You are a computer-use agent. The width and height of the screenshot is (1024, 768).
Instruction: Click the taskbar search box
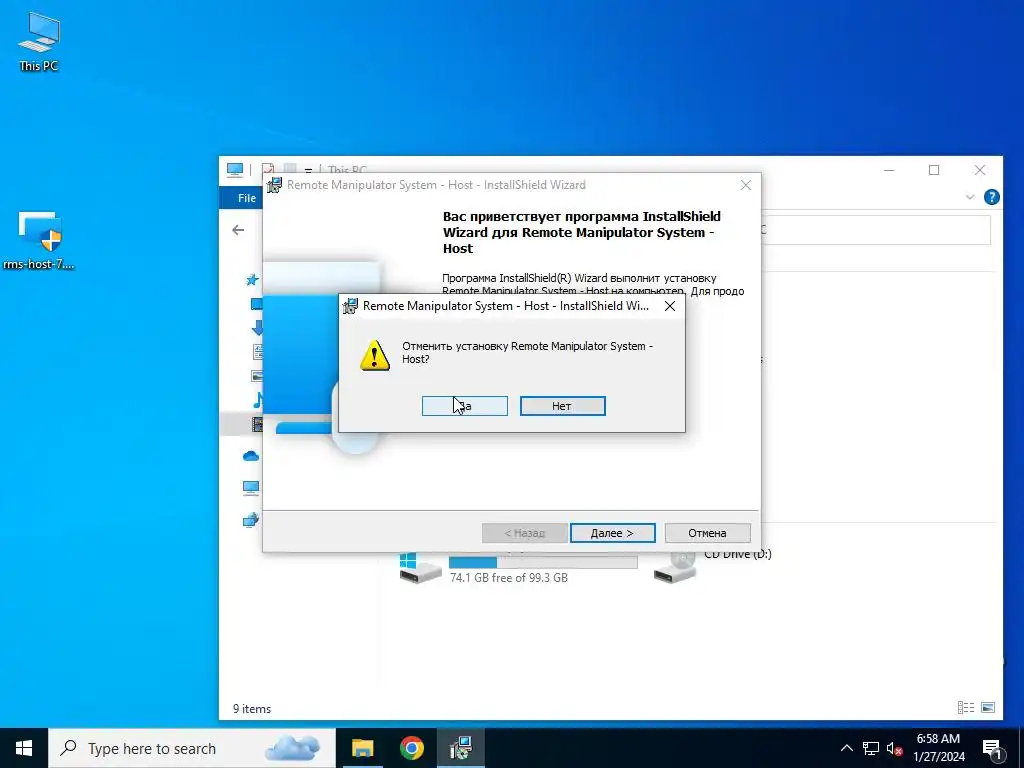[192, 748]
